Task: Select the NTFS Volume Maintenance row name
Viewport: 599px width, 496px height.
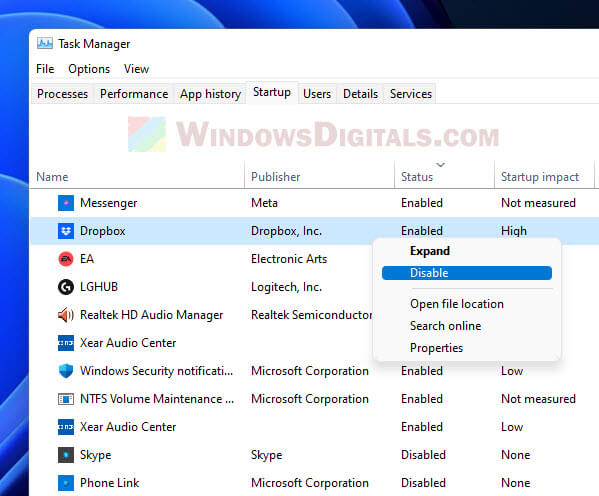Action: [x=157, y=399]
